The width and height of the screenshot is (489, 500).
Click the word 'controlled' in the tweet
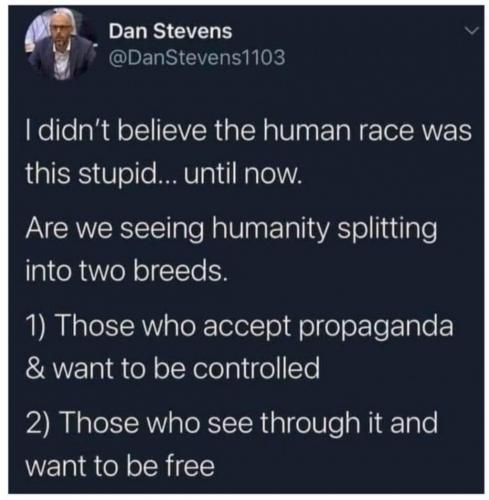coord(257,368)
